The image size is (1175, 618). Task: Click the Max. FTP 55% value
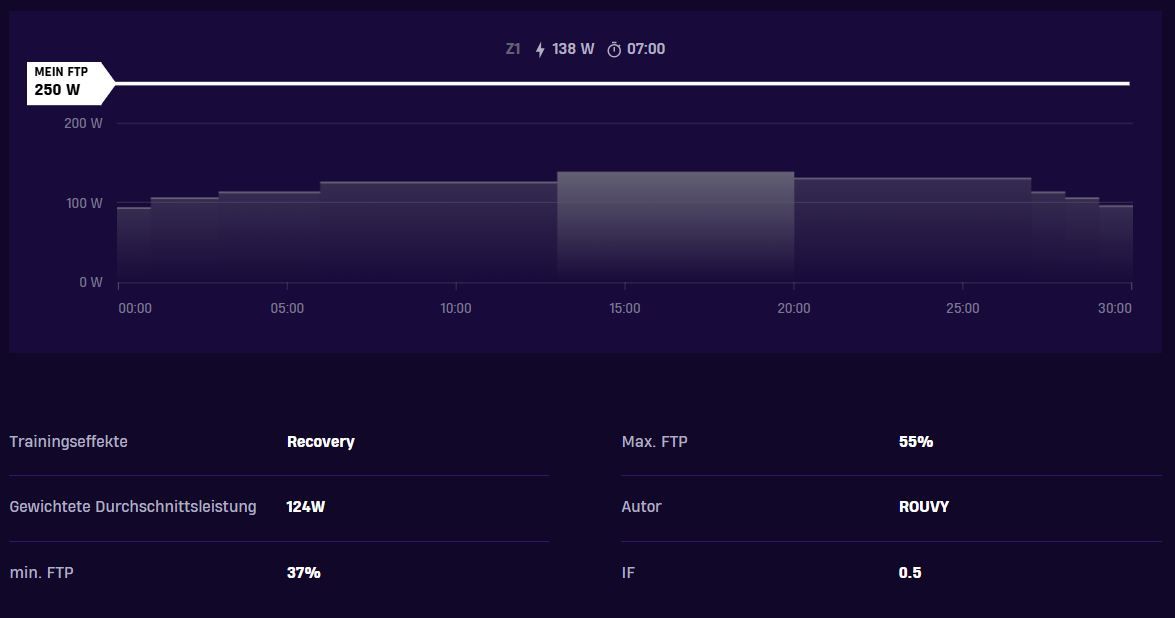916,442
